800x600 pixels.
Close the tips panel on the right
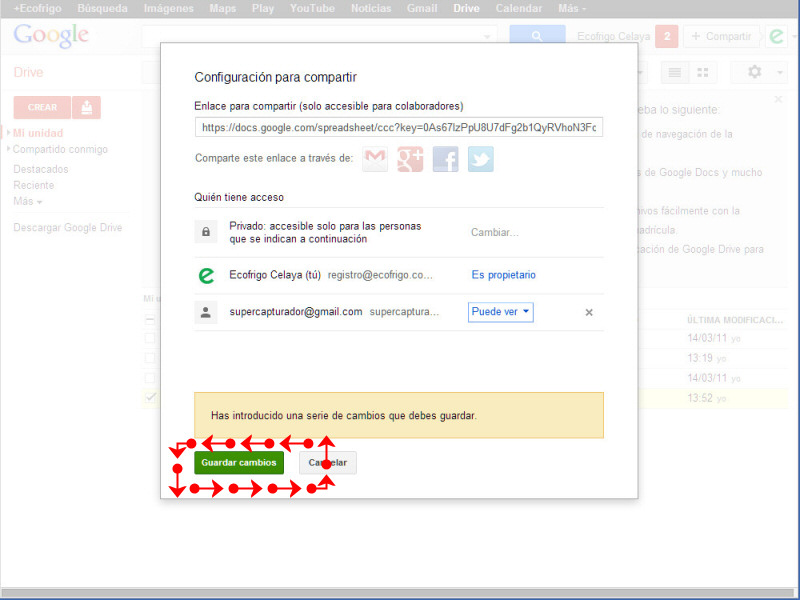(778, 99)
